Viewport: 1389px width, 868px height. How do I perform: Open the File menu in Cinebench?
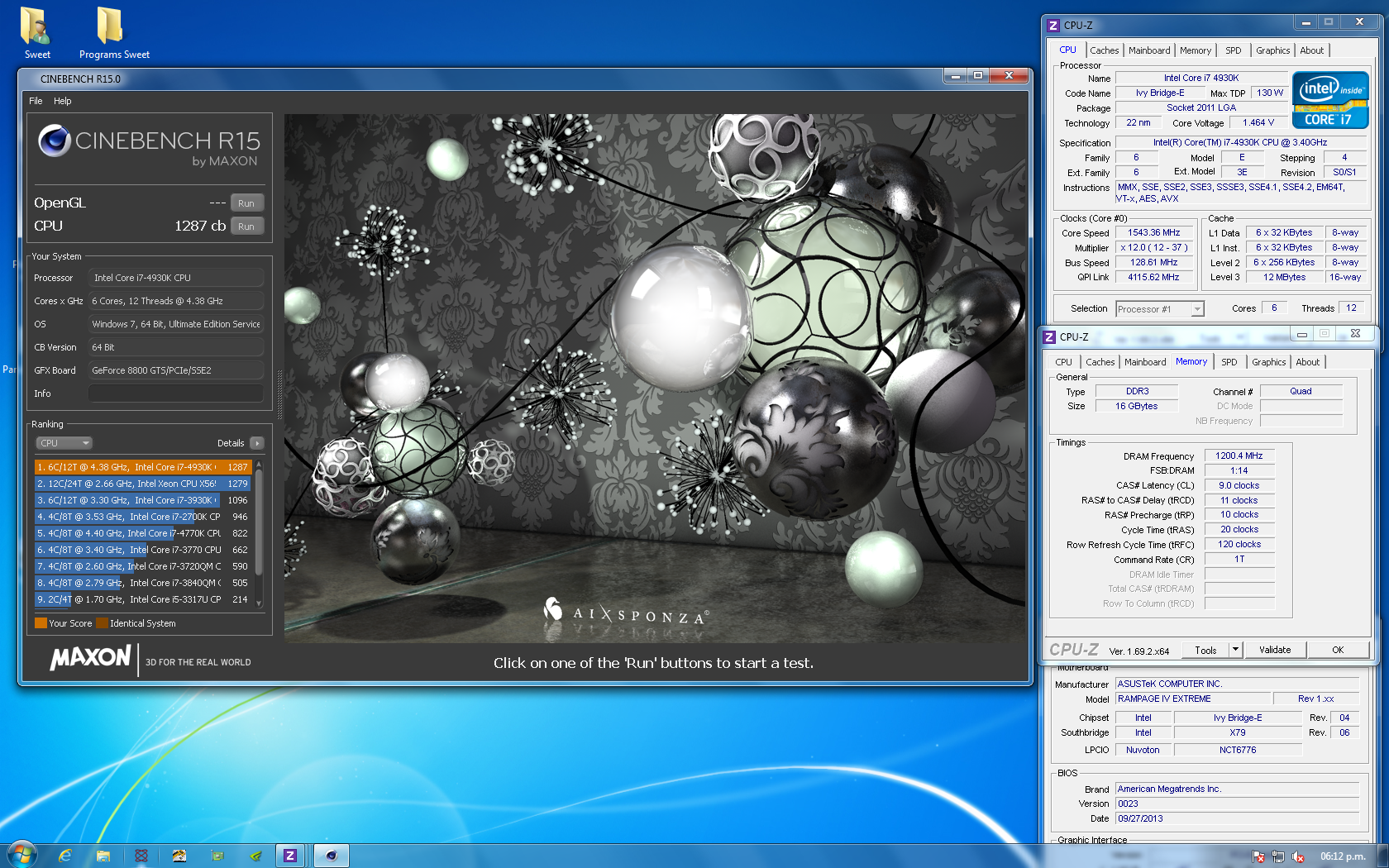(36, 101)
